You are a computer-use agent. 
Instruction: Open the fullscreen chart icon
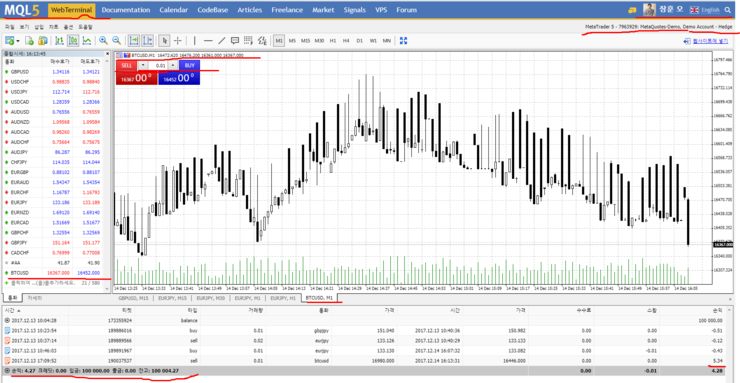[403, 41]
